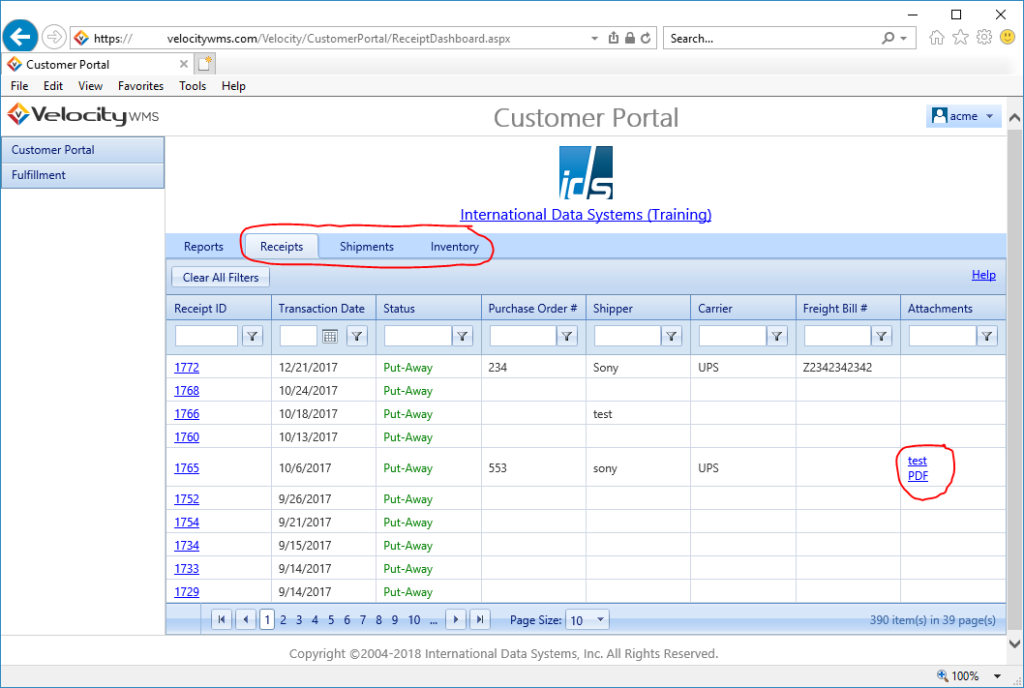Open the Page Size dropdown
The width and height of the screenshot is (1024, 688).
click(x=588, y=620)
